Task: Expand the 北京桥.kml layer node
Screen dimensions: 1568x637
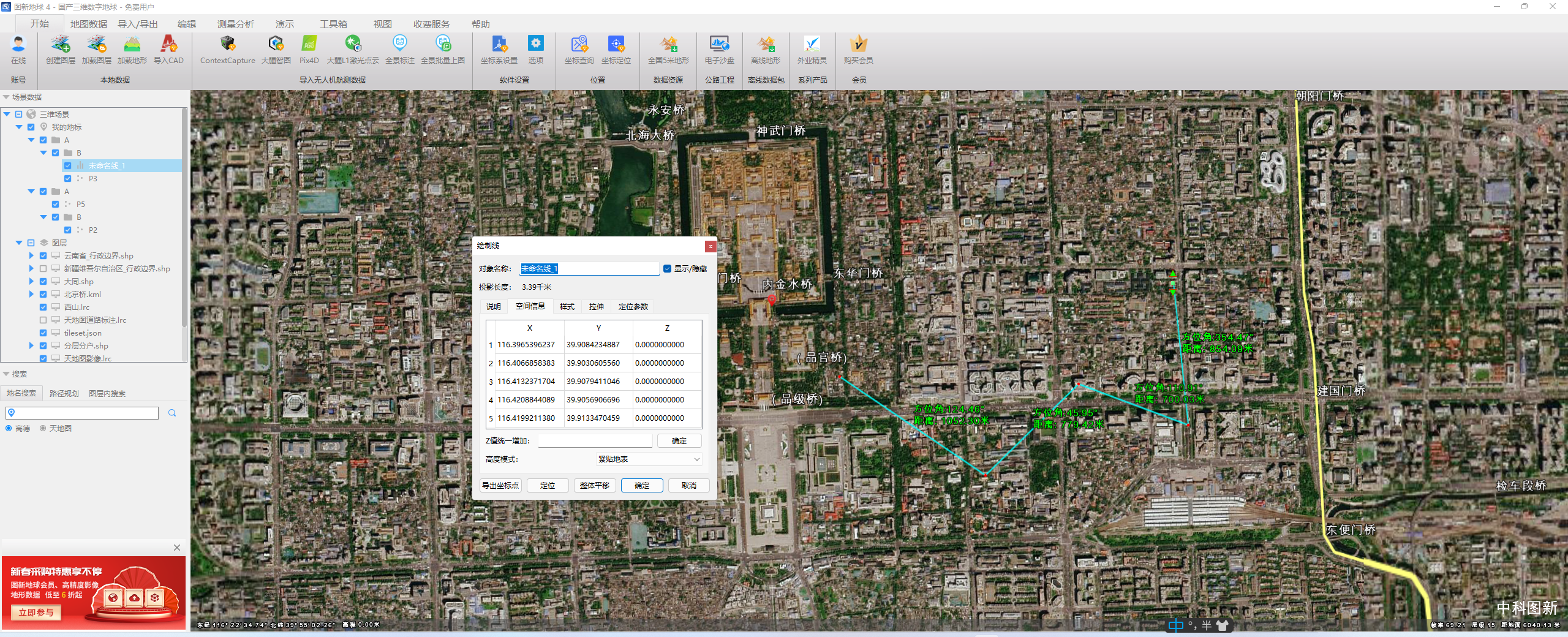Action: point(31,294)
